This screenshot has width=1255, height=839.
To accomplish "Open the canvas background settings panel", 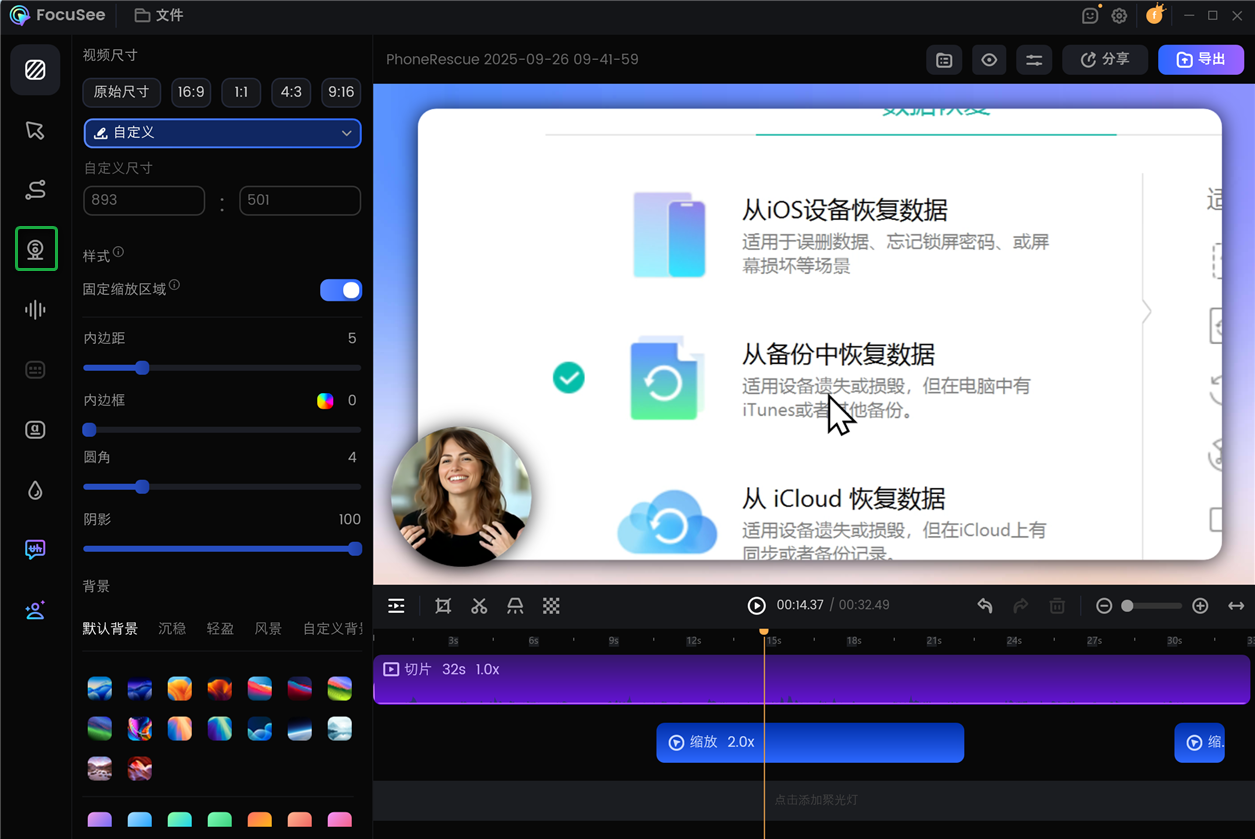I will pos(35,70).
